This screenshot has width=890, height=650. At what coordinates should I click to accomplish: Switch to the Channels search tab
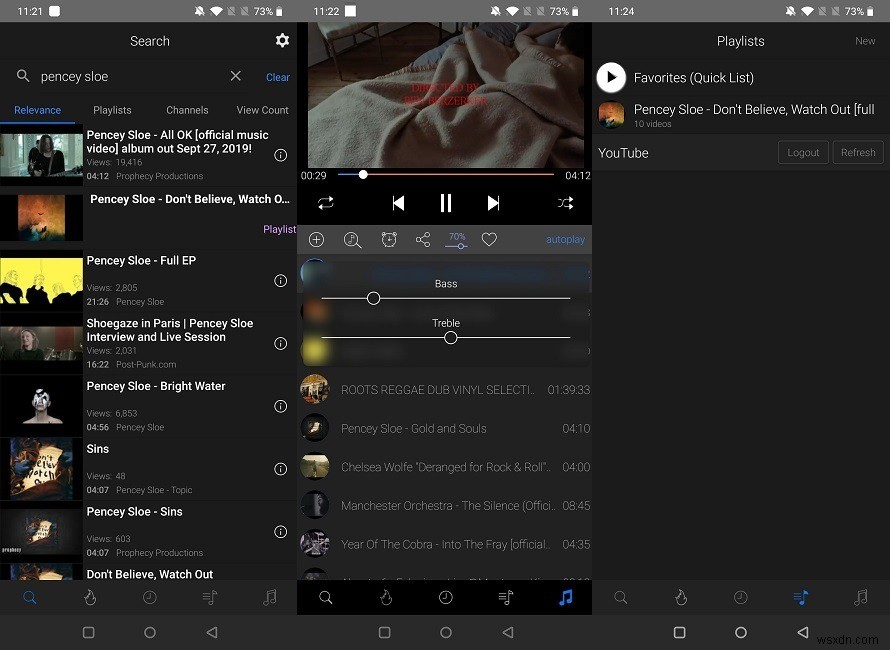[x=187, y=110]
